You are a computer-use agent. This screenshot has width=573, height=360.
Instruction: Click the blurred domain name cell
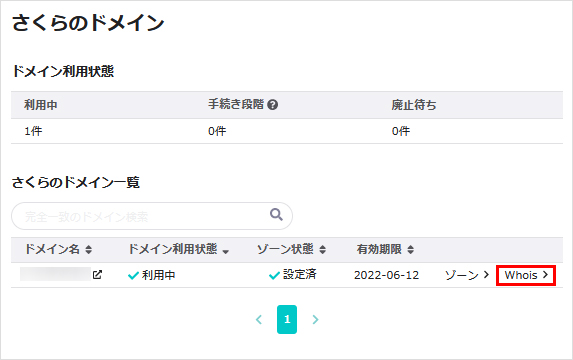point(56,274)
